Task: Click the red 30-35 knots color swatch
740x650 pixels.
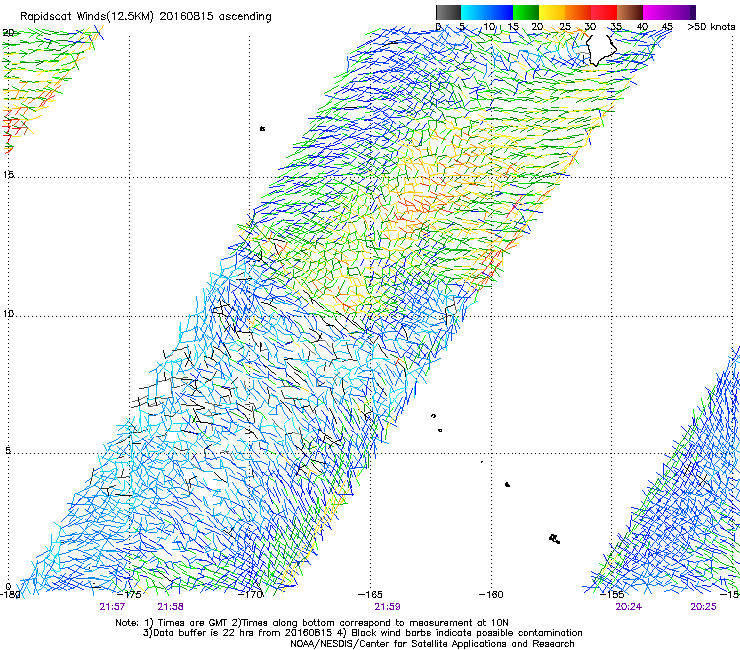Action: click(x=604, y=12)
